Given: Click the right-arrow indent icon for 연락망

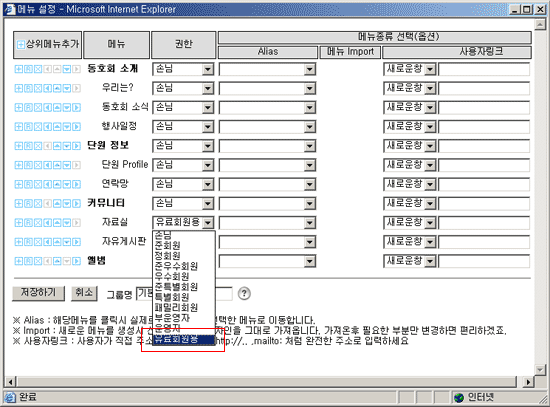Looking at the screenshot, I should coord(76,184).
